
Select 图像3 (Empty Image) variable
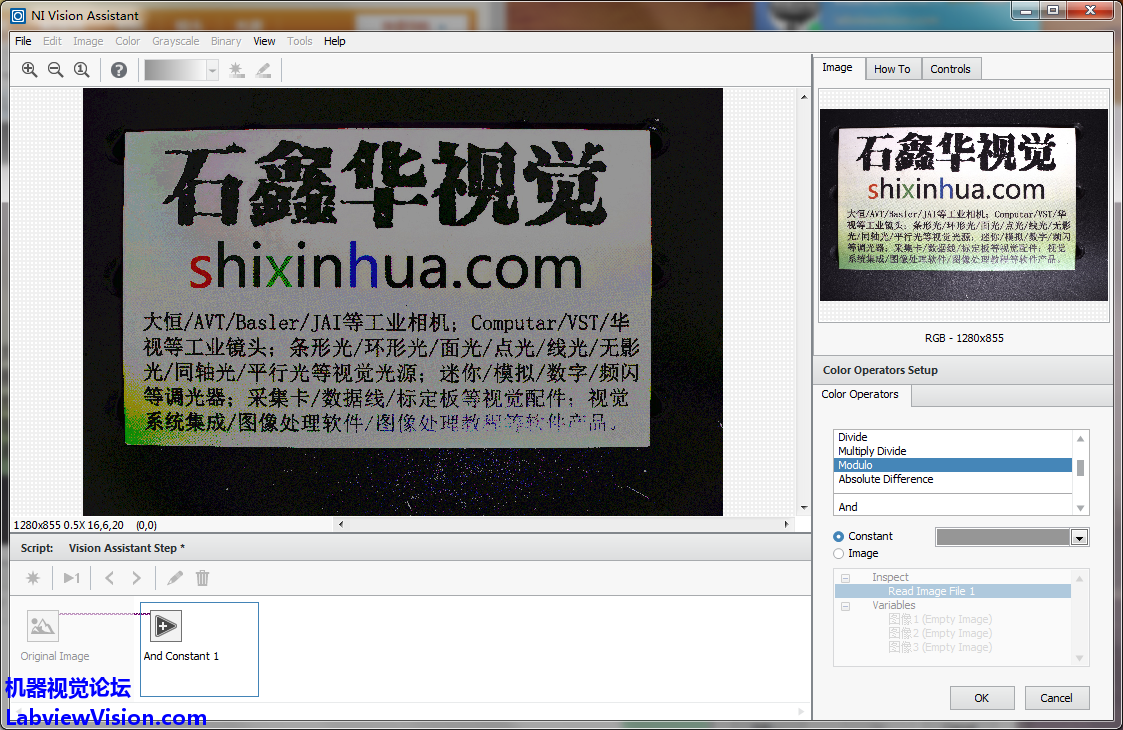pyautogui.click(x=940, y=647)
